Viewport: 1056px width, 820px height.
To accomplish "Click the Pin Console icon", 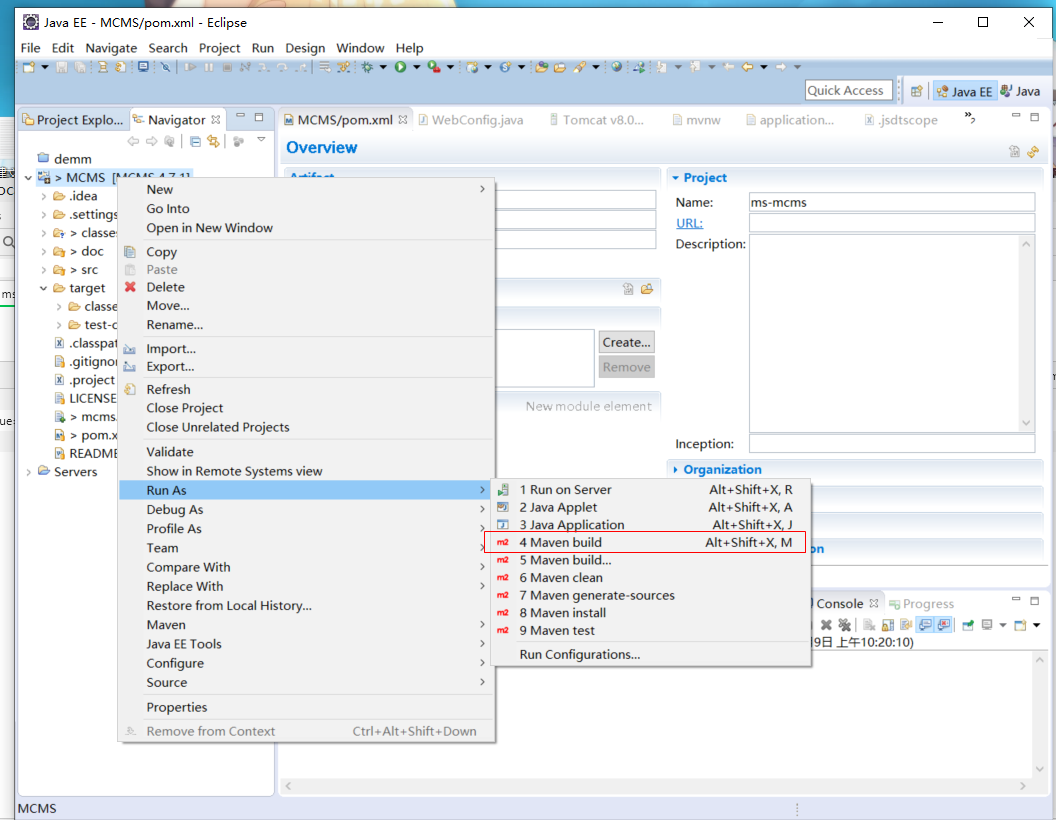I will tap(968, 625).
